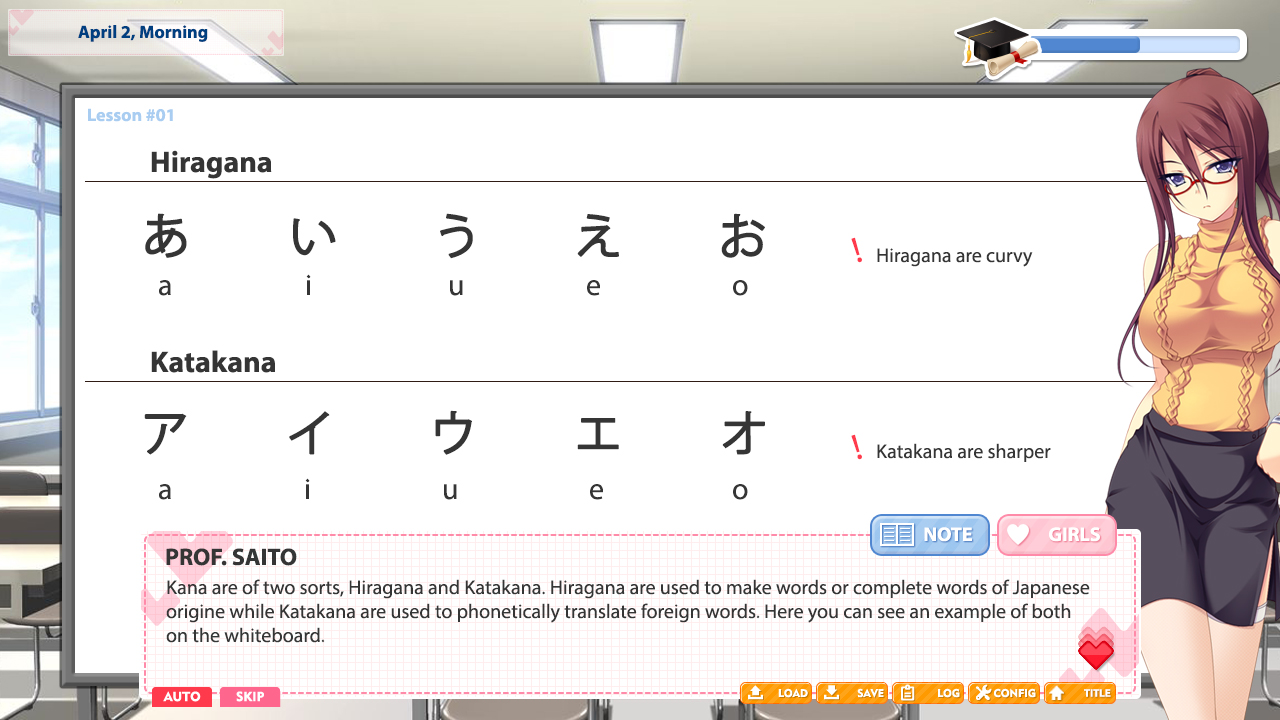Image resolution: width=1280 pixels, height=720 pixels.
Task: Click the red exclamation mark beside Hiragana note
Action: click(x=857, y=251)
